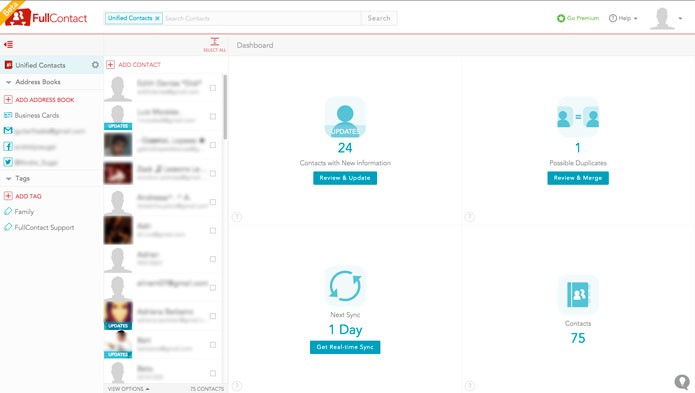Click the Twitter address book icon
The height and width of the screenshot is (393, 695).
pyautogui.click(x=8, y=162)
